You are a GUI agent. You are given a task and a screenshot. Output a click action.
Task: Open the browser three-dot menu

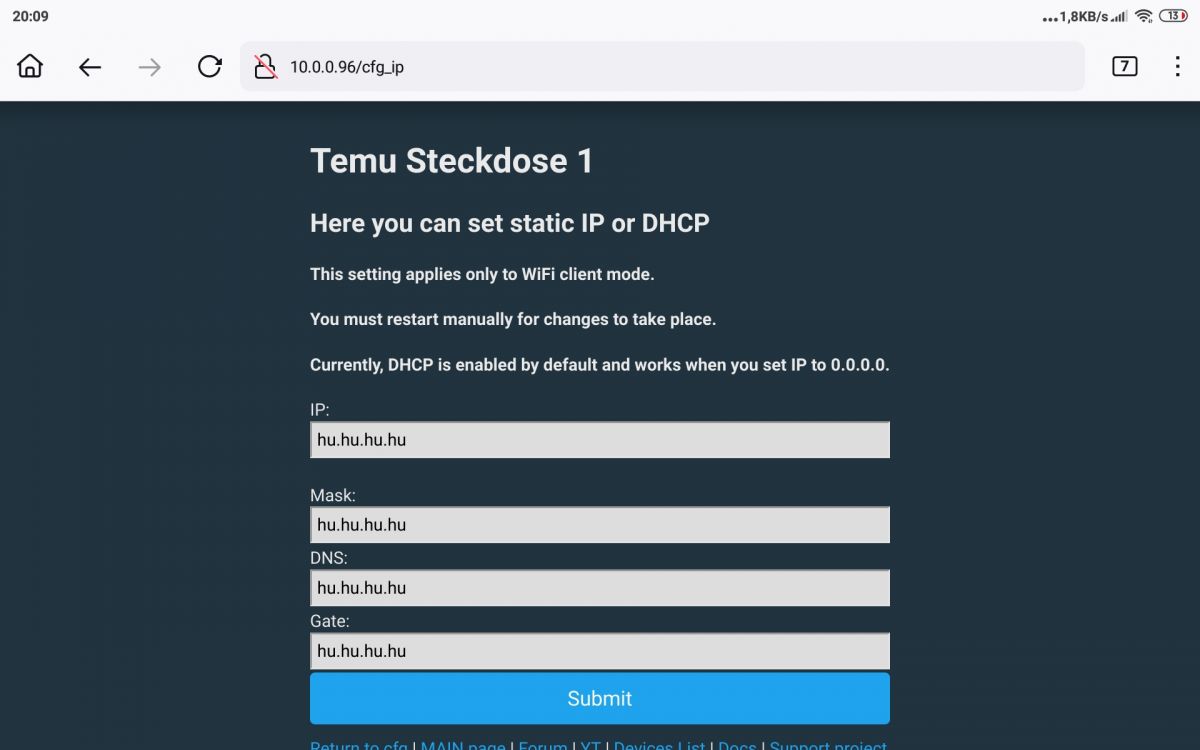click(x=1177, y=67)
